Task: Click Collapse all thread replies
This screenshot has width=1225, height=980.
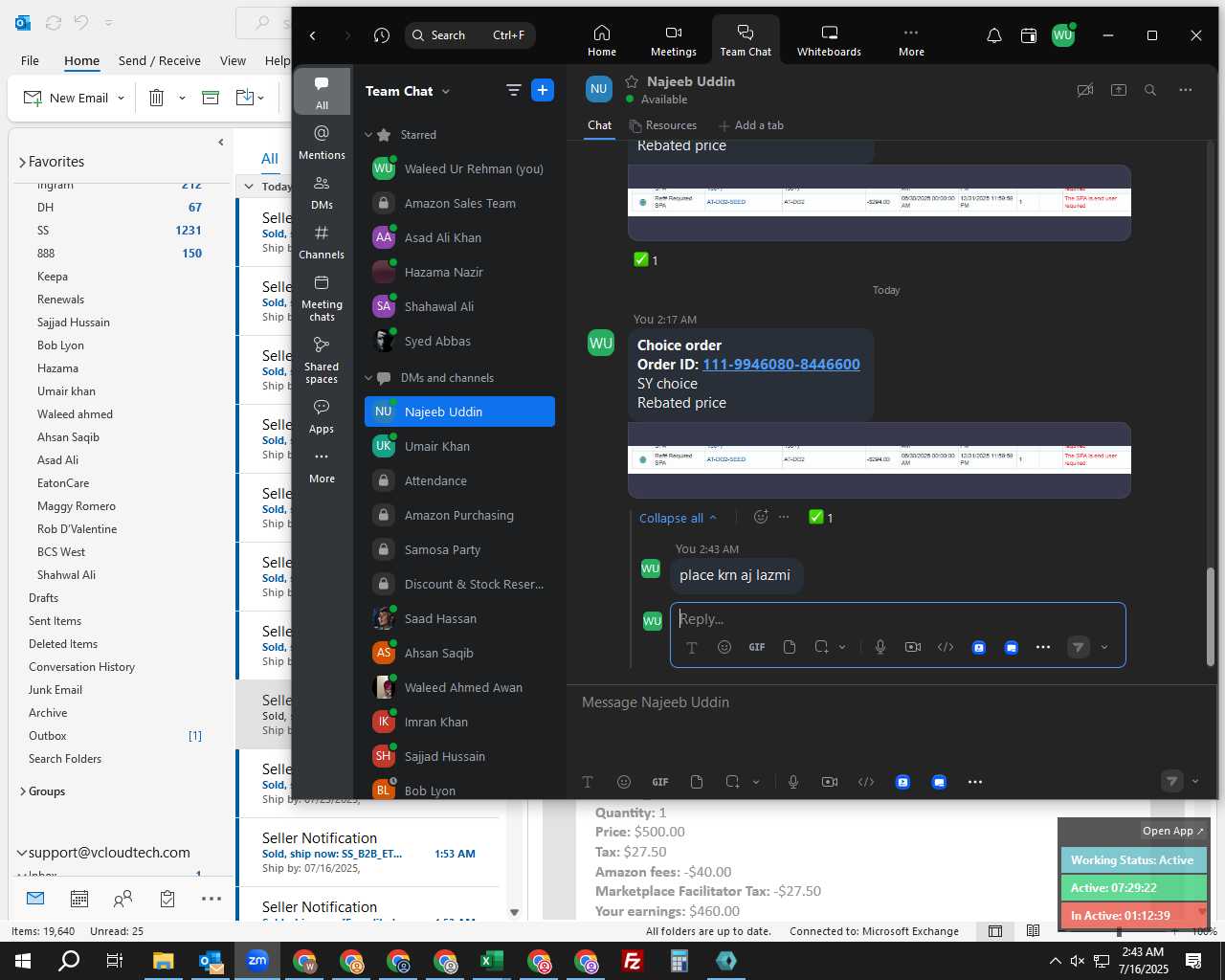Action: click(678, 518)
